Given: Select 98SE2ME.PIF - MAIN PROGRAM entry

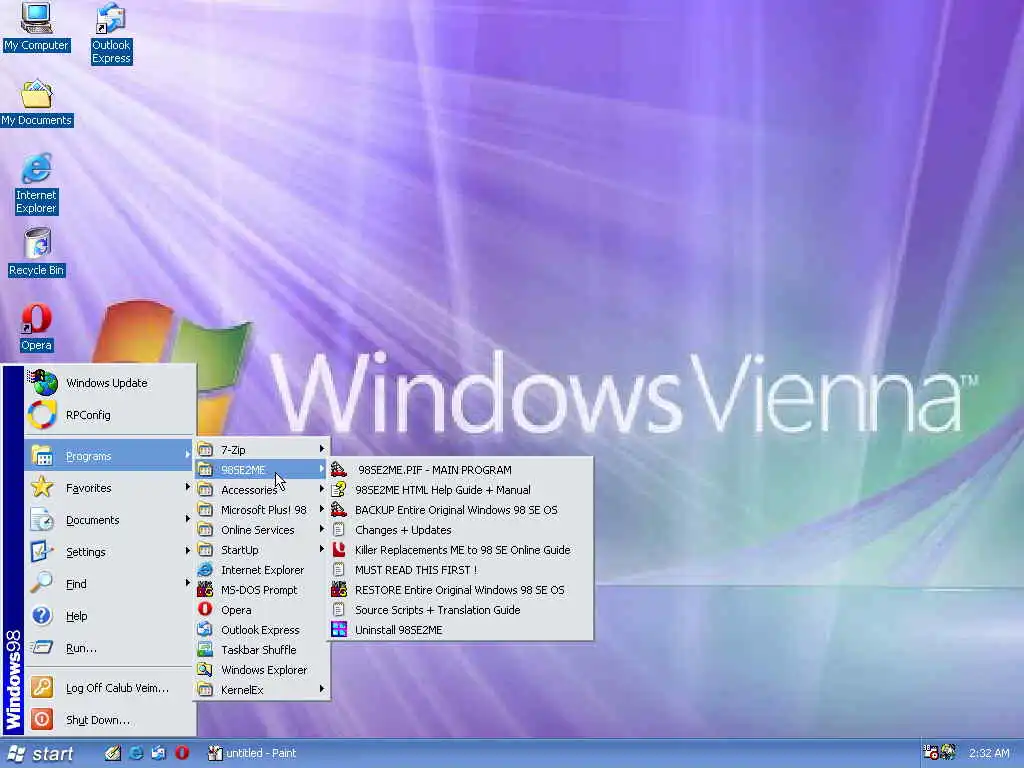Looking at the screenshot, I should point(461,470).
